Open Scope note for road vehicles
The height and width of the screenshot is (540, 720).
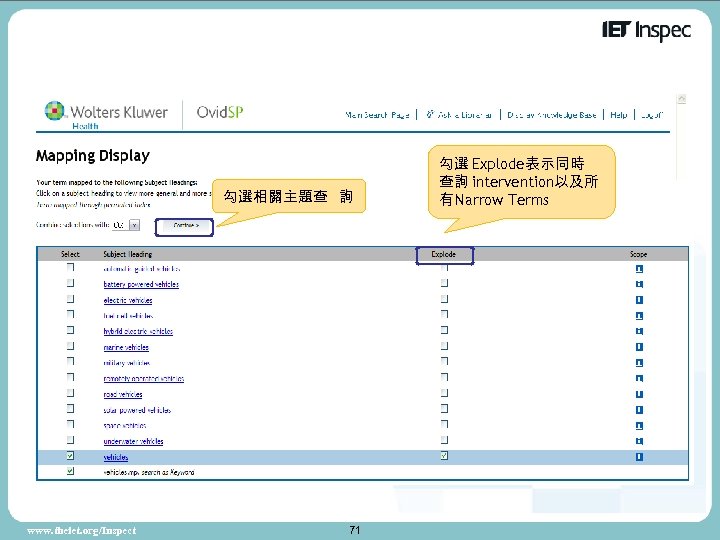[x=639, y=394]
